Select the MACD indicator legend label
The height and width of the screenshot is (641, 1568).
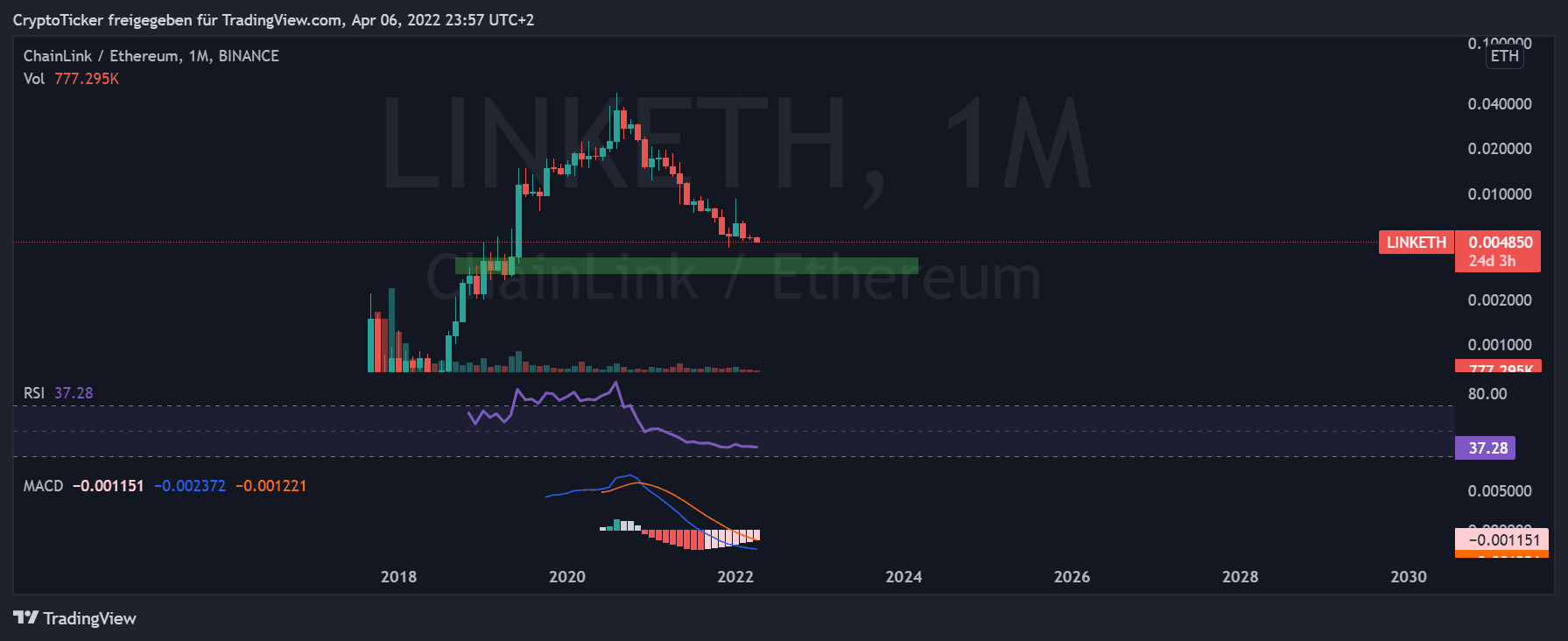43,486
